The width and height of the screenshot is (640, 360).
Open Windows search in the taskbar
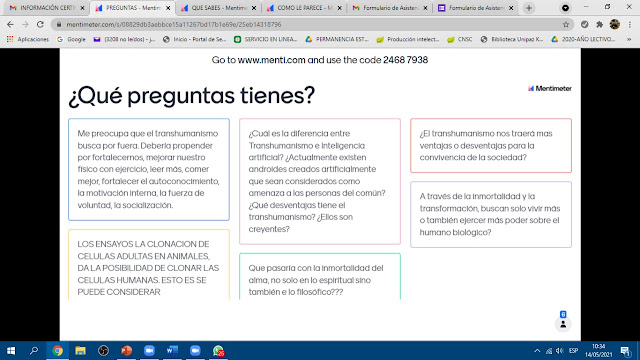(x=34, y=351)
